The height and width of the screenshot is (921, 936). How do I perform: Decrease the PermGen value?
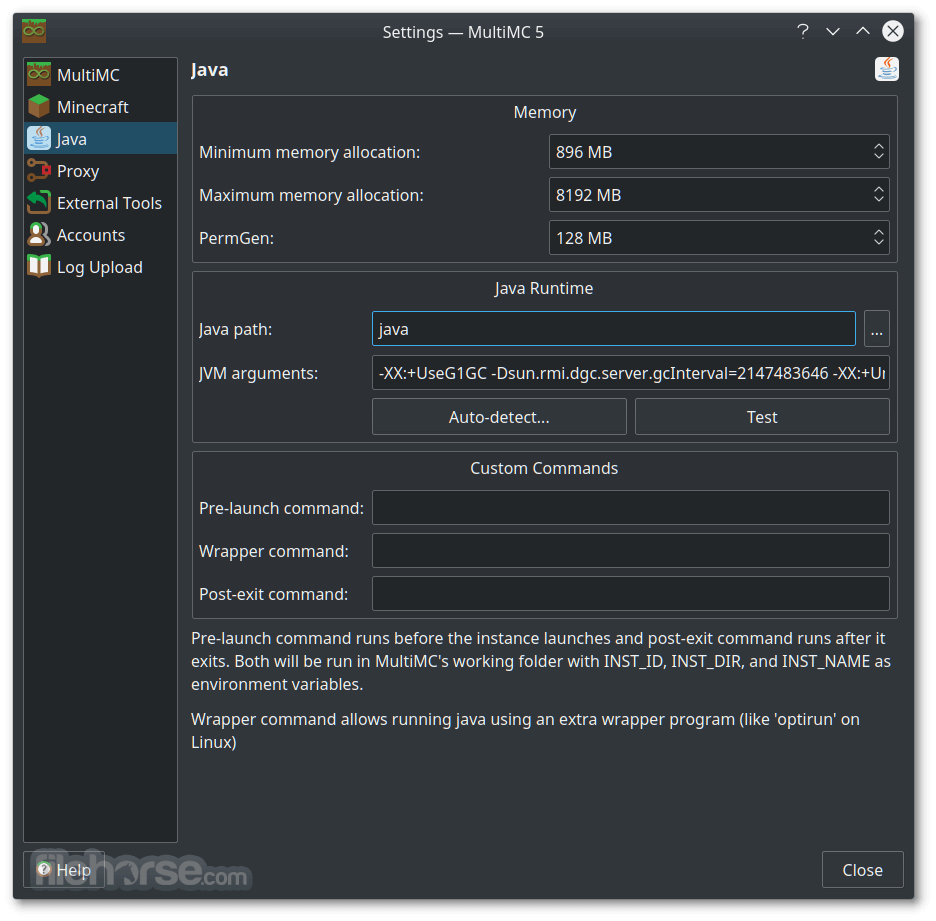click(x=878, y=242)
